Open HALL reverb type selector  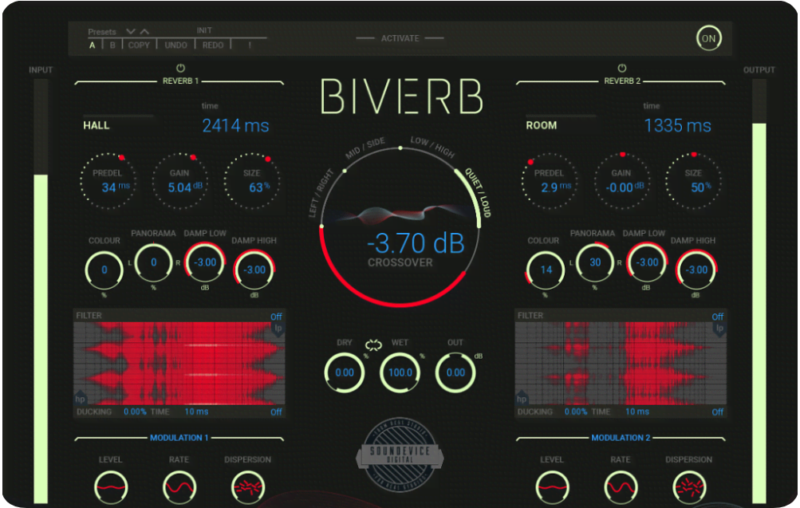(96, 125)
